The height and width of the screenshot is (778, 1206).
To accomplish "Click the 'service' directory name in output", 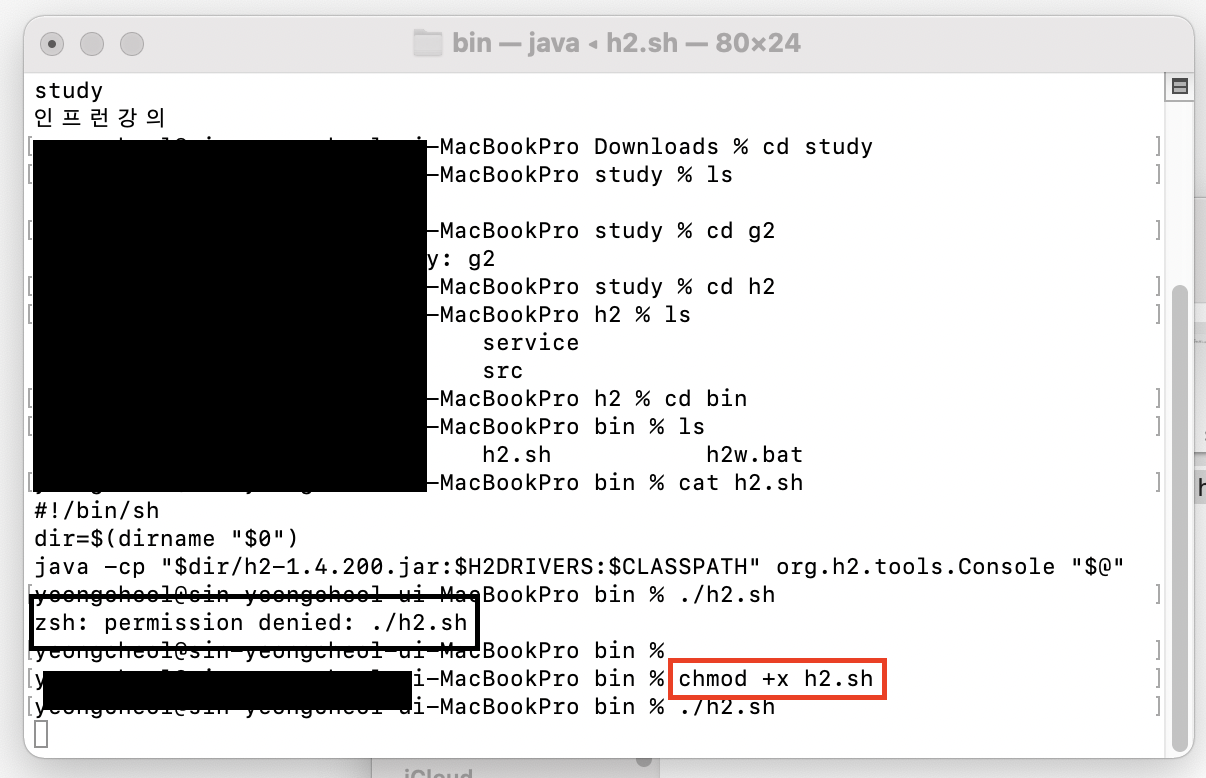I will [x=531, y=343].
